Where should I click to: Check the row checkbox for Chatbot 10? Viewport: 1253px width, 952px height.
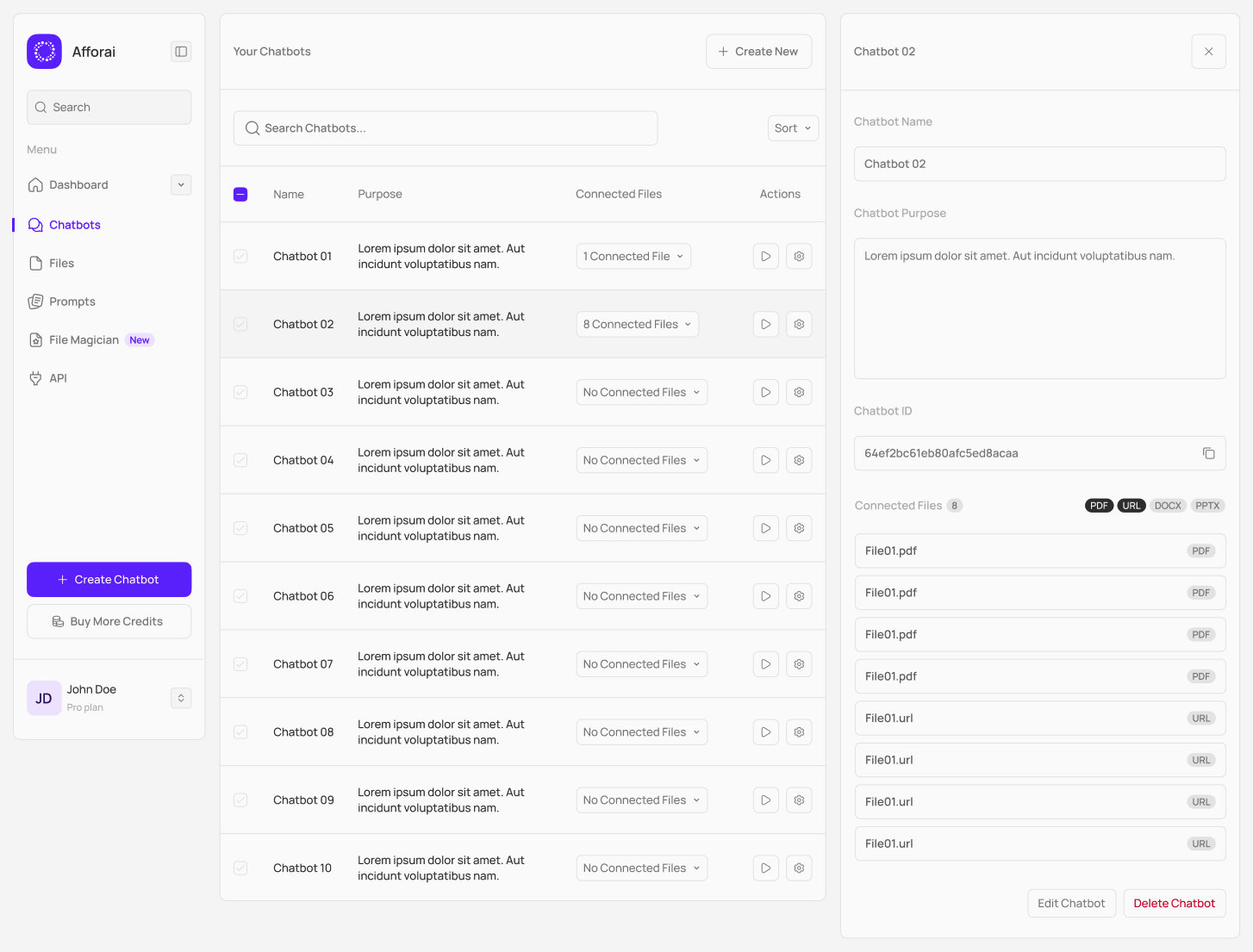240,868
